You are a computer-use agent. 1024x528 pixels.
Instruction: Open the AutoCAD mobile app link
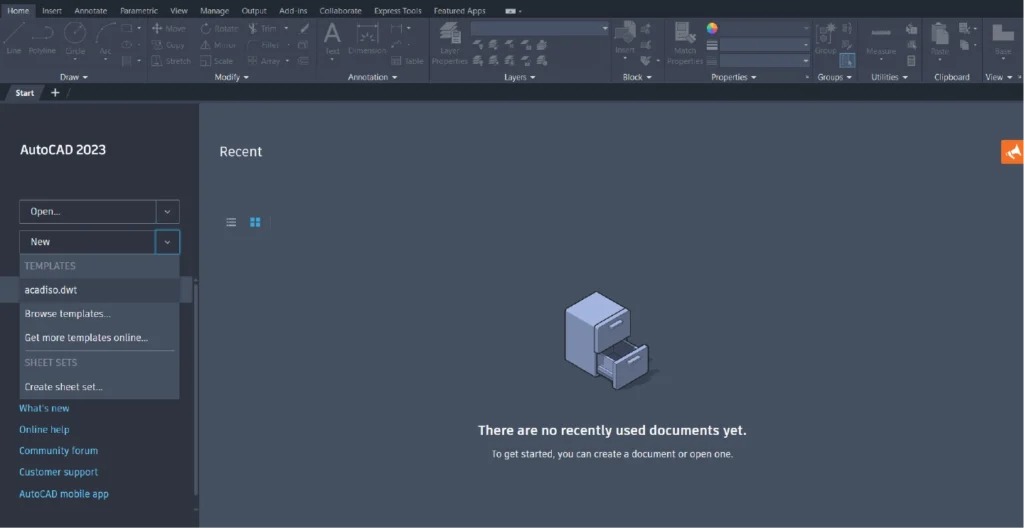pos(64,494)
